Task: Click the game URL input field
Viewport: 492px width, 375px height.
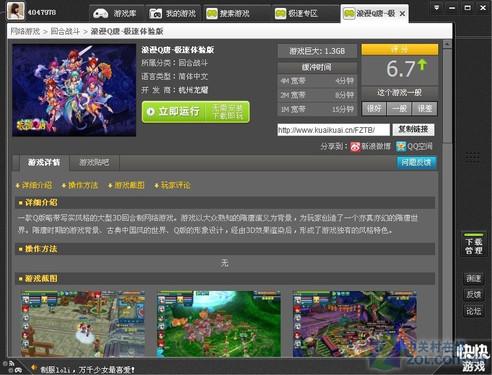Action: tap(333, 130)
